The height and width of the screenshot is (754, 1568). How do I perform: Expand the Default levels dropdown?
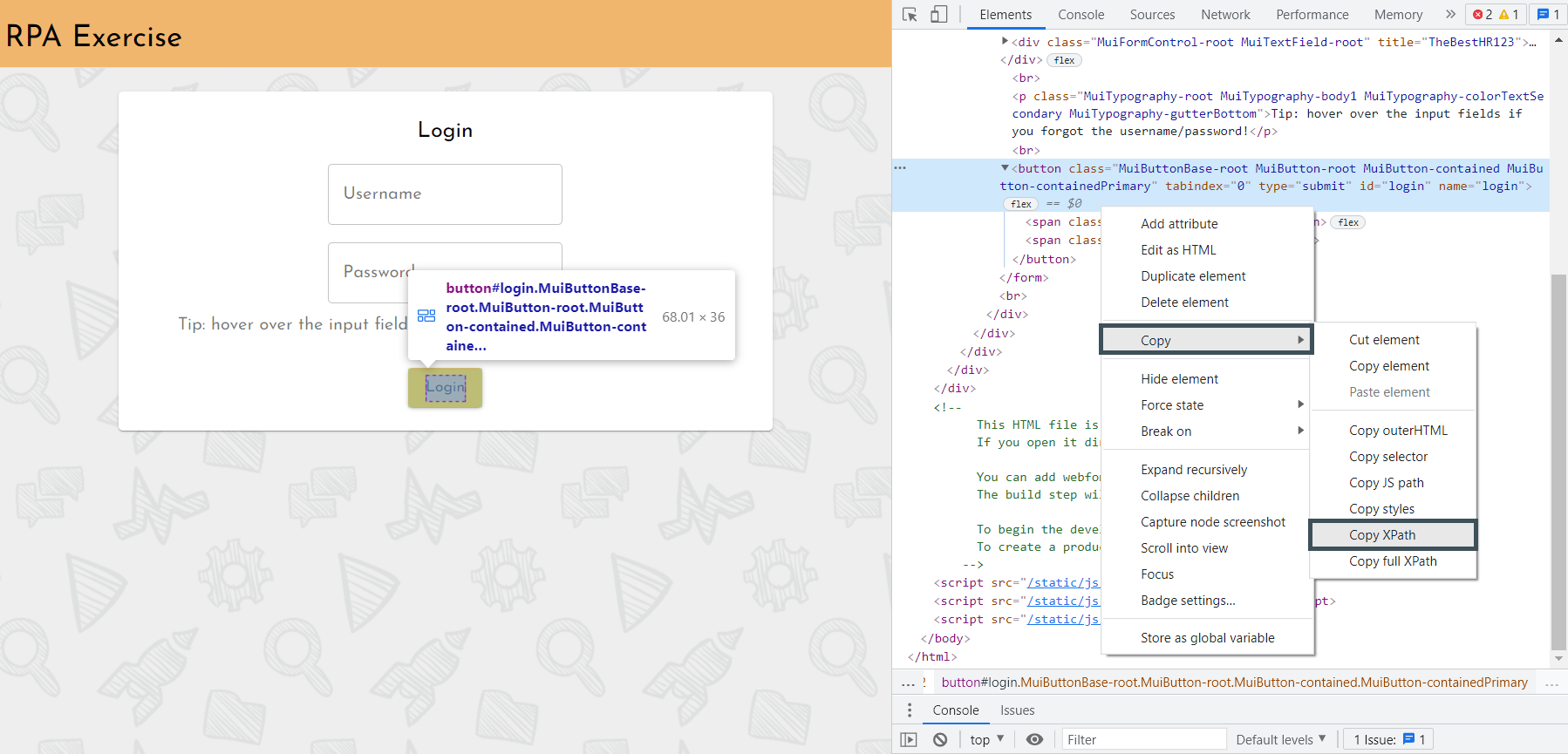(x=1280, y=739)
